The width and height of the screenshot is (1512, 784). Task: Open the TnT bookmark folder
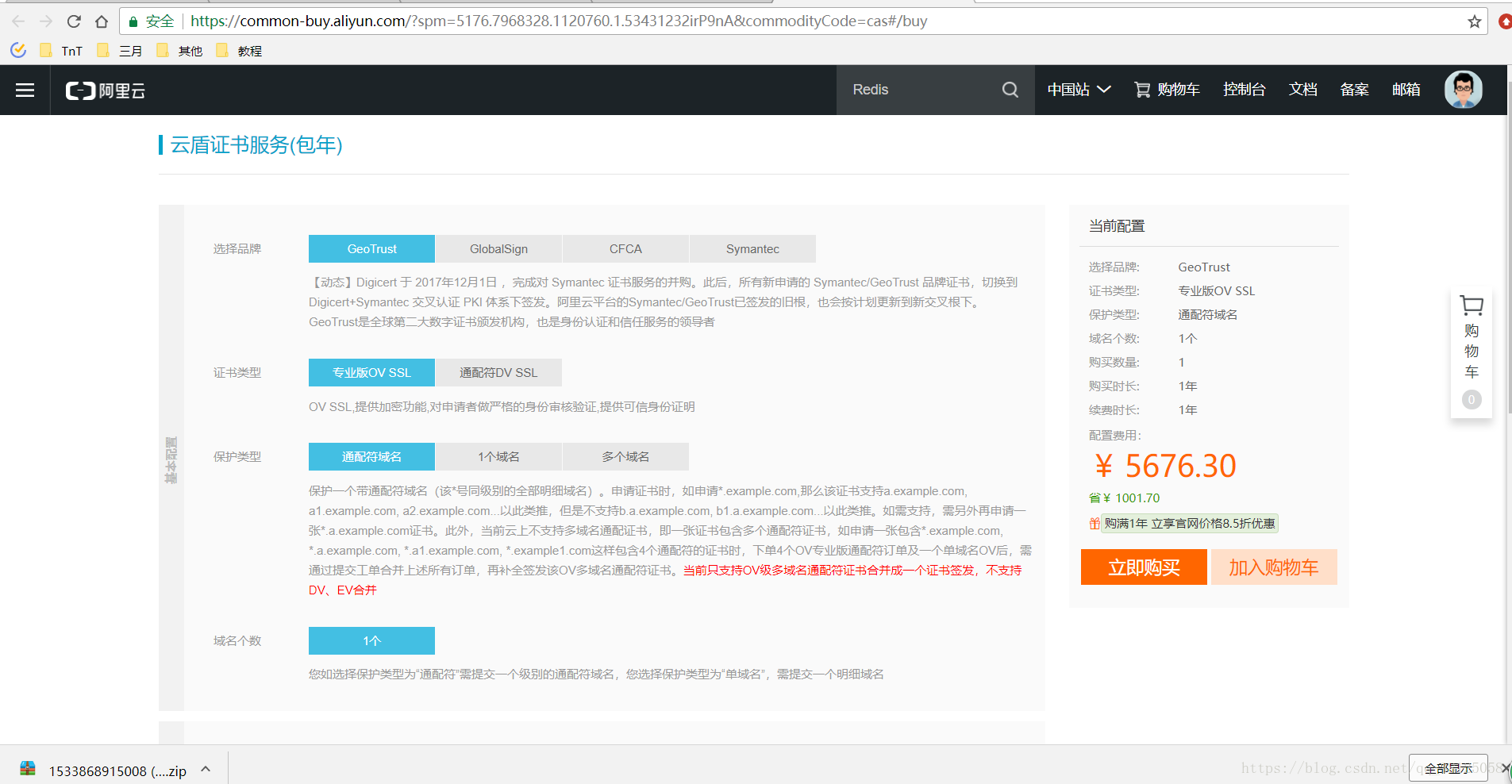(61, 51)
